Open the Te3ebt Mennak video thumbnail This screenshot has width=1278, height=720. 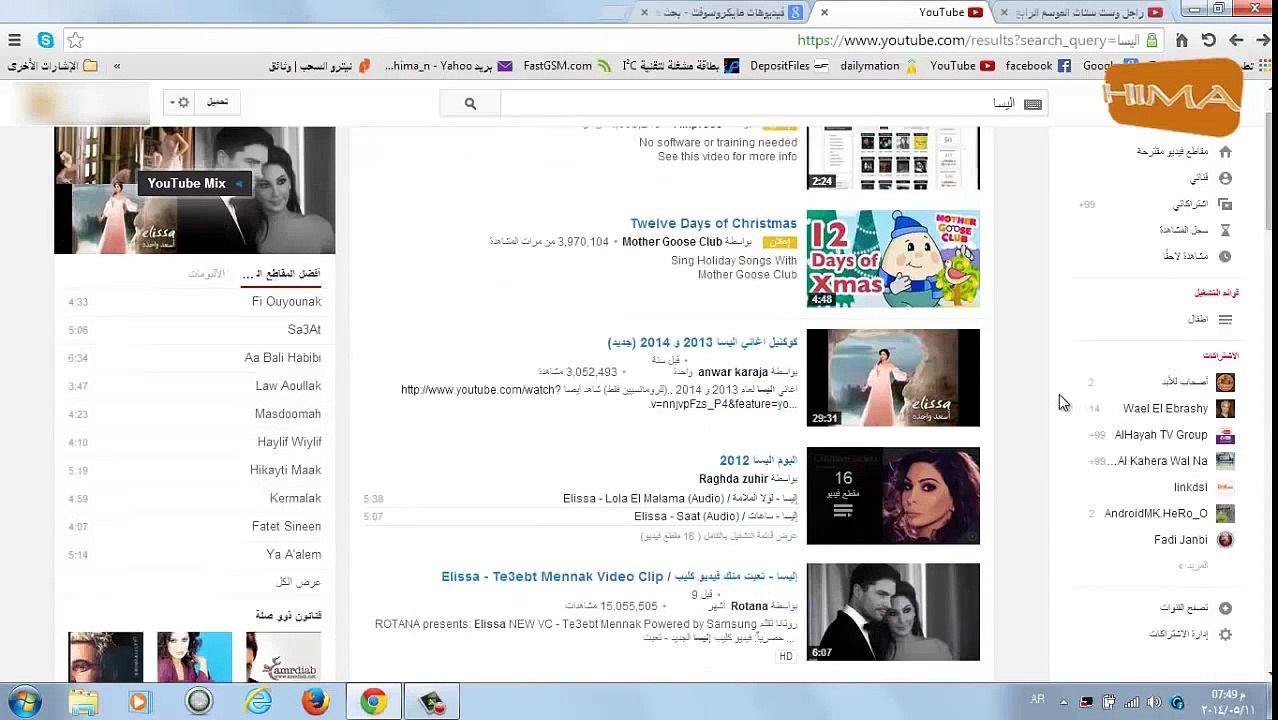893,612
